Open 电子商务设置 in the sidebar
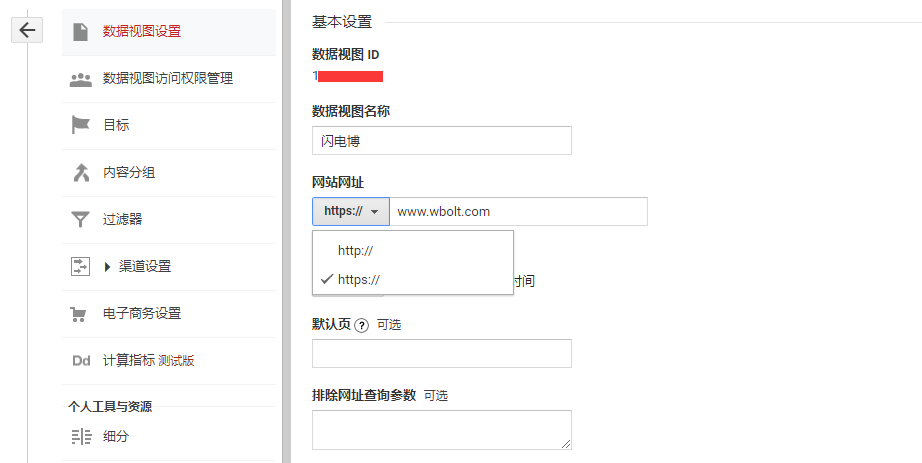922x463 pixels. point(142,314)
